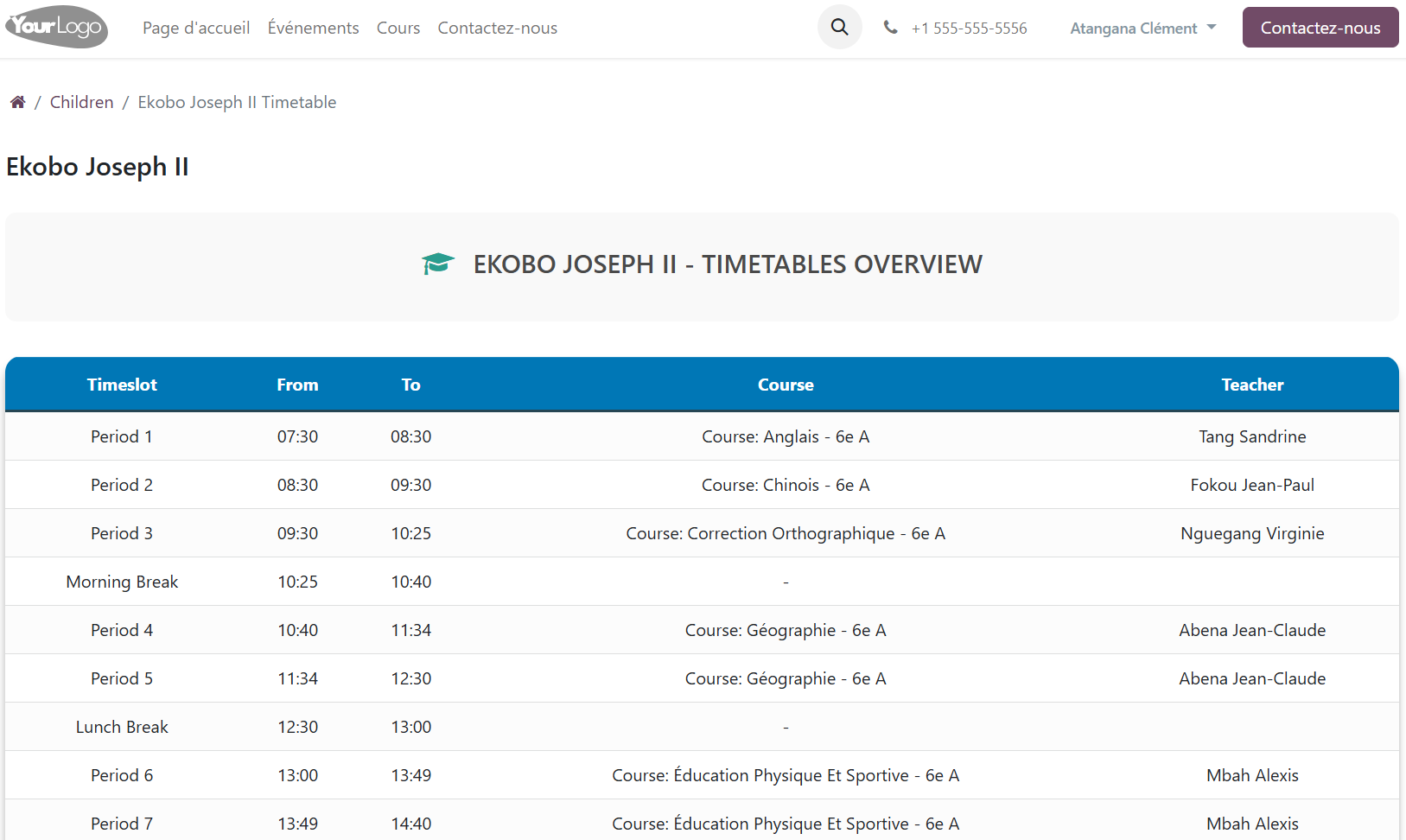Click teacher Tang Sandrine
Viewport: 1406px width, 840px height.
pos(1252,436)
